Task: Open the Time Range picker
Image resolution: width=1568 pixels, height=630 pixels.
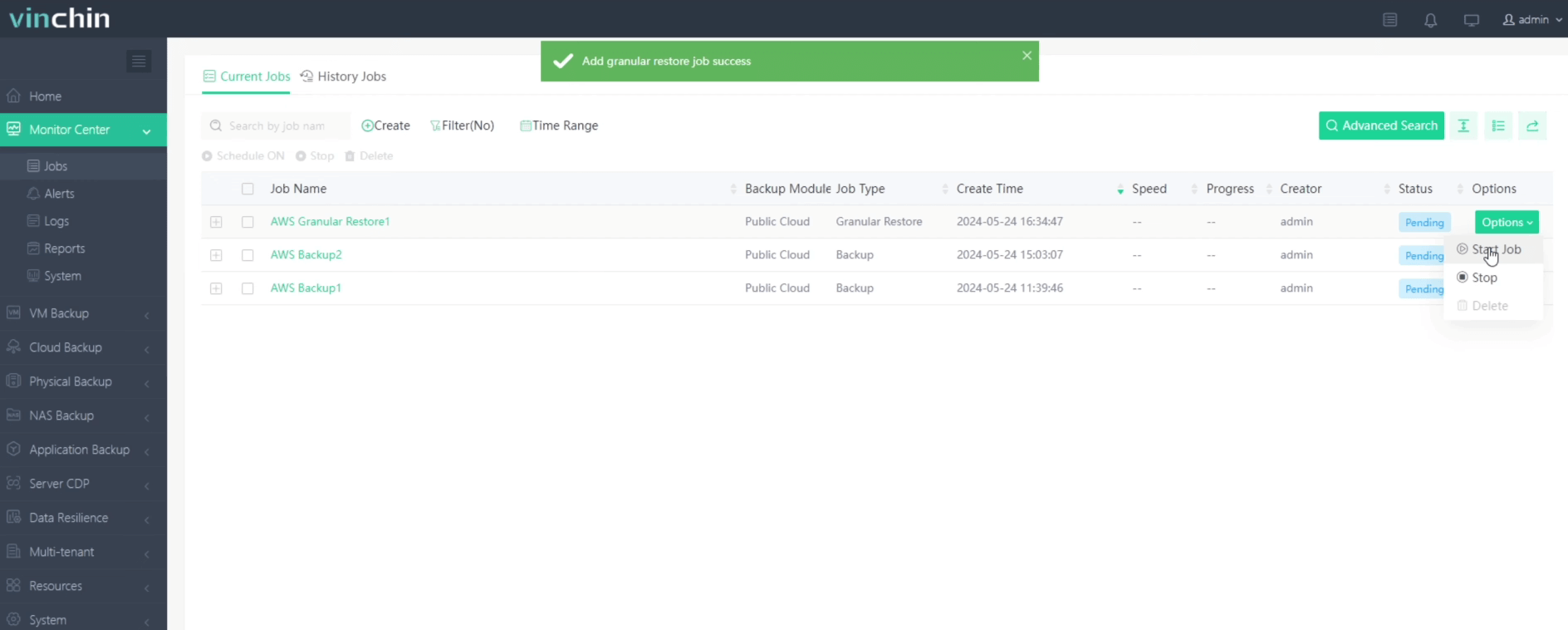Action: point(559,126)
